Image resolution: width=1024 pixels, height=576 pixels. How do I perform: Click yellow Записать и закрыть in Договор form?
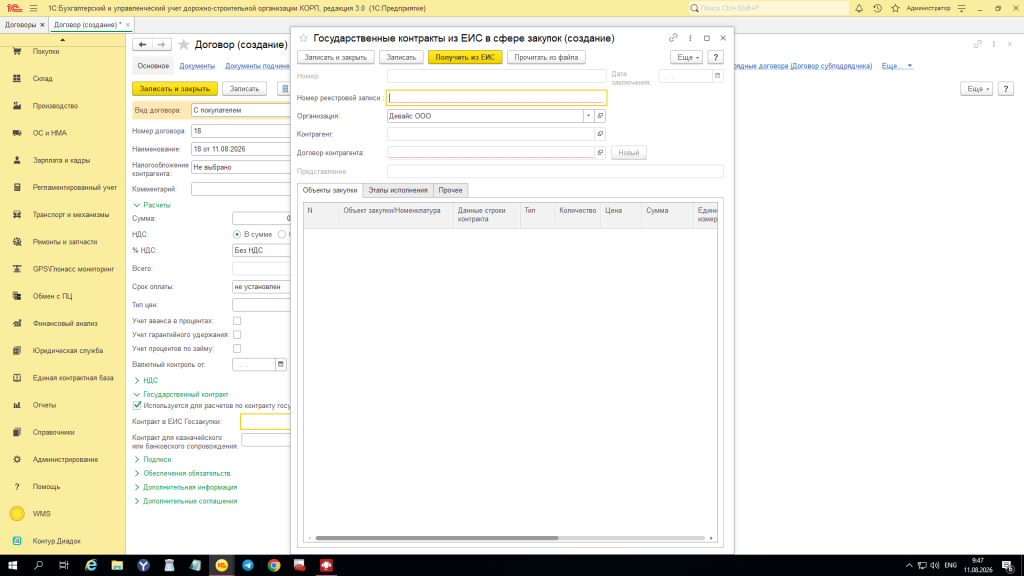coord(175,89)
